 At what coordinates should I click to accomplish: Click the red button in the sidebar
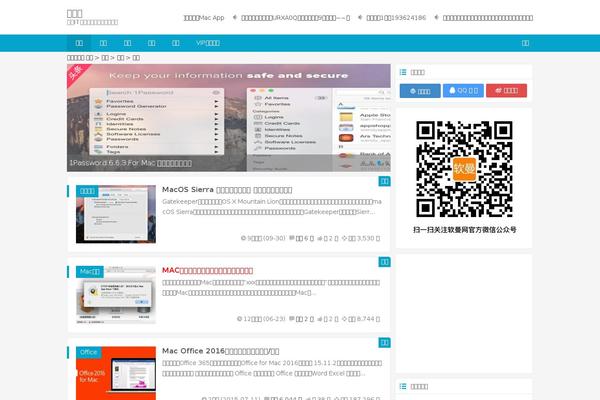click(x=507, y=90)
